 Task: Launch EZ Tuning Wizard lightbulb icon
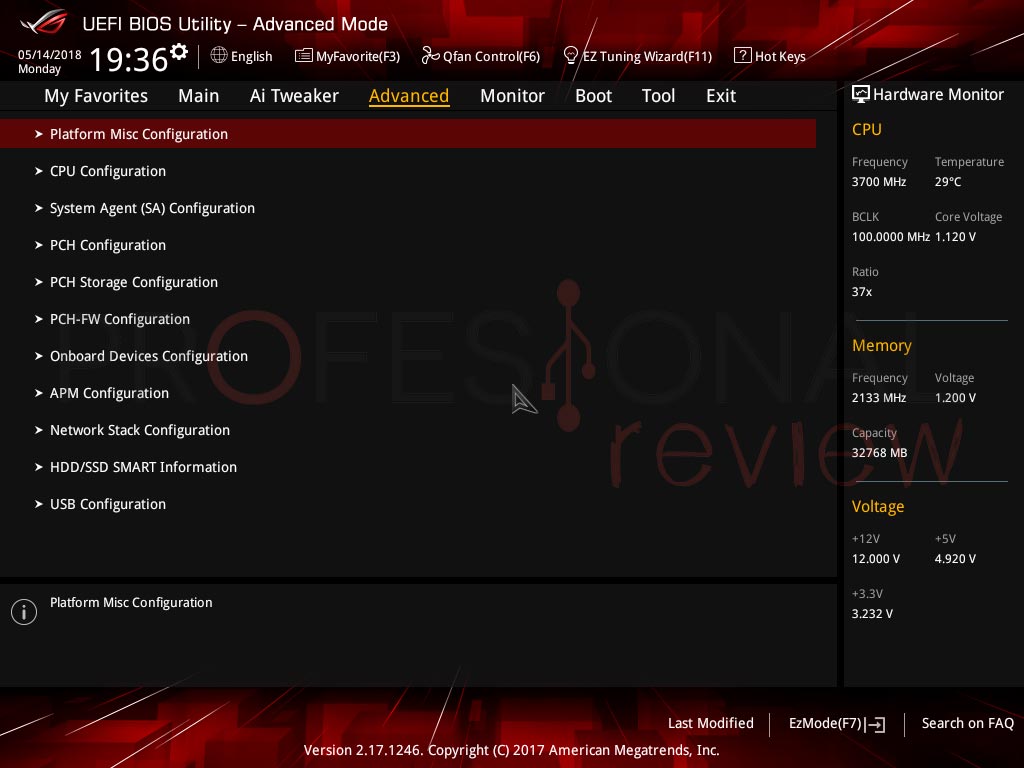click(x=571, y=56)
